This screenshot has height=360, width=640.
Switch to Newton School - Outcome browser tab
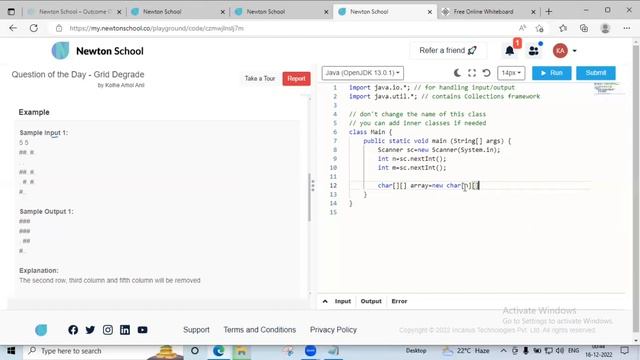pyautogui.click(x=74, y=12)
